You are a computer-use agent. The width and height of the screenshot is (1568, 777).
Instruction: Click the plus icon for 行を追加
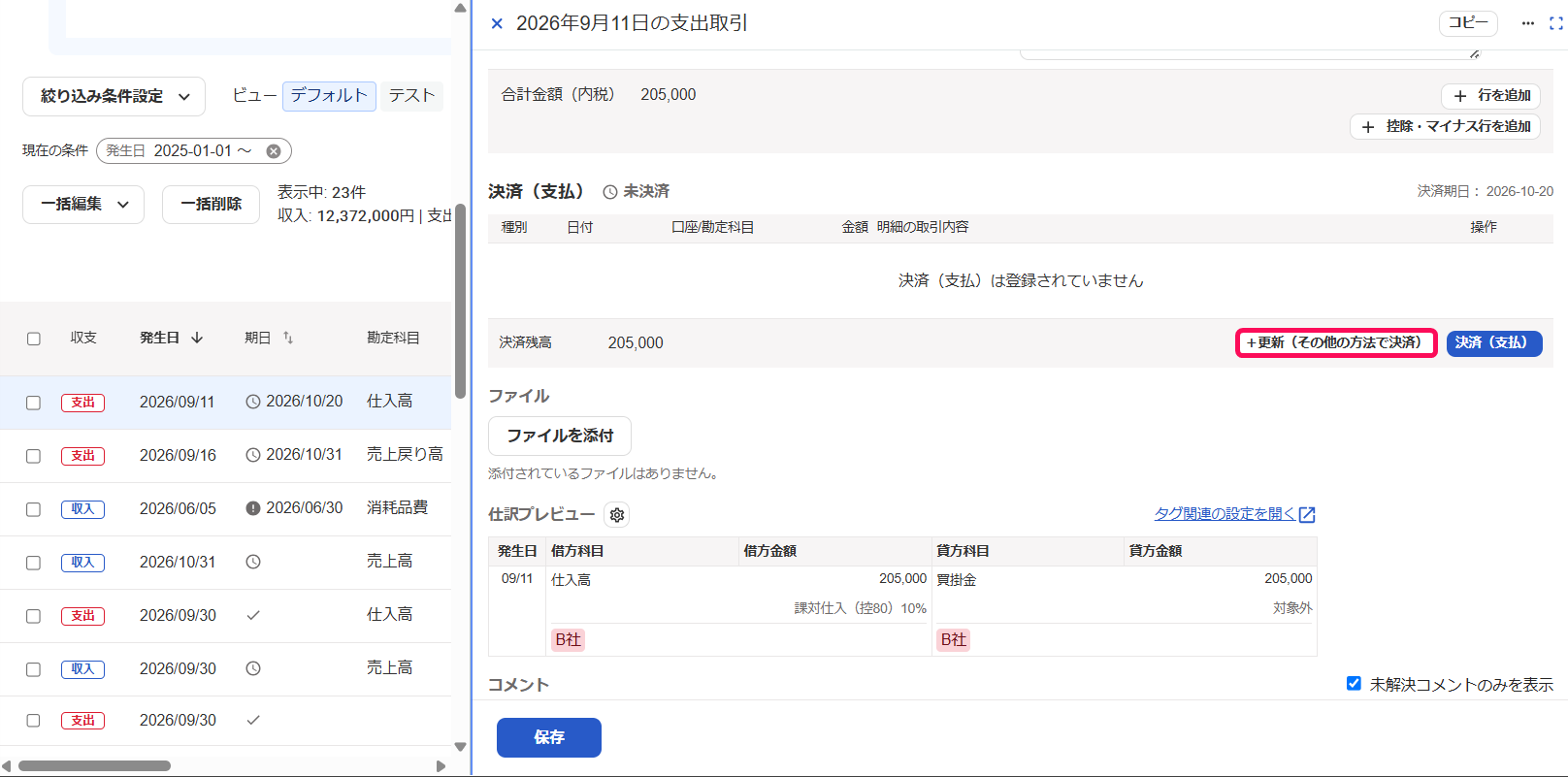(x=1460, y=96)
